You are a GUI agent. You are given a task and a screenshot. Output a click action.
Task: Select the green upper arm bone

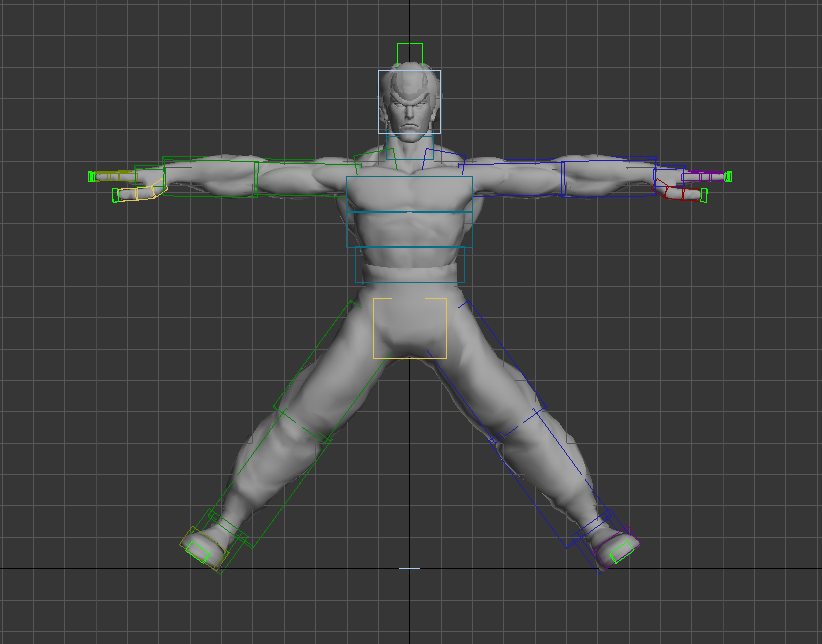(307, 178)
